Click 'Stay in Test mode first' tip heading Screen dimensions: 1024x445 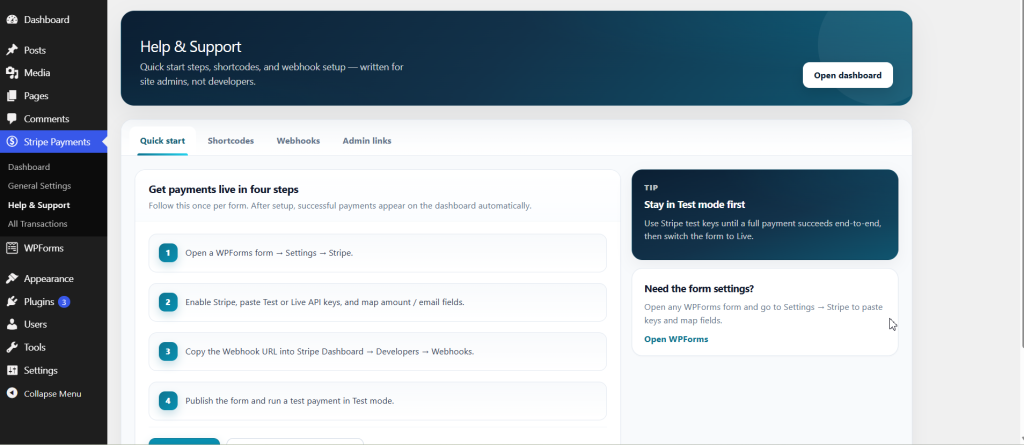[x=695, y=205]
